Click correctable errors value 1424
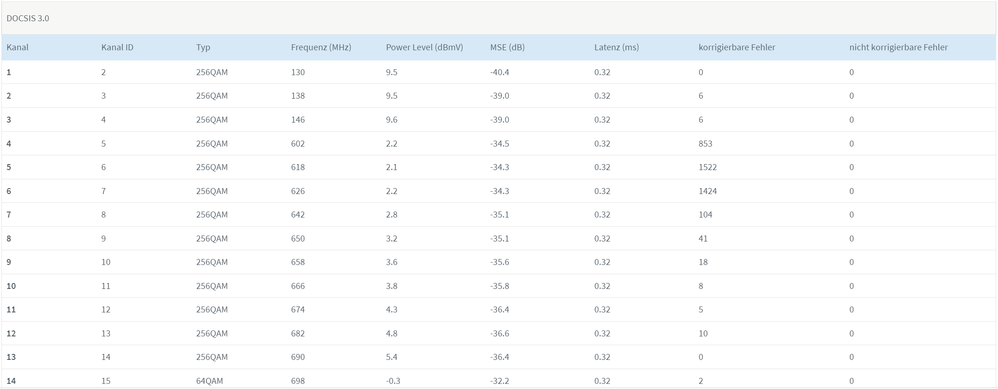The width and height of the screenshot is (998, 389). [708, 191]
